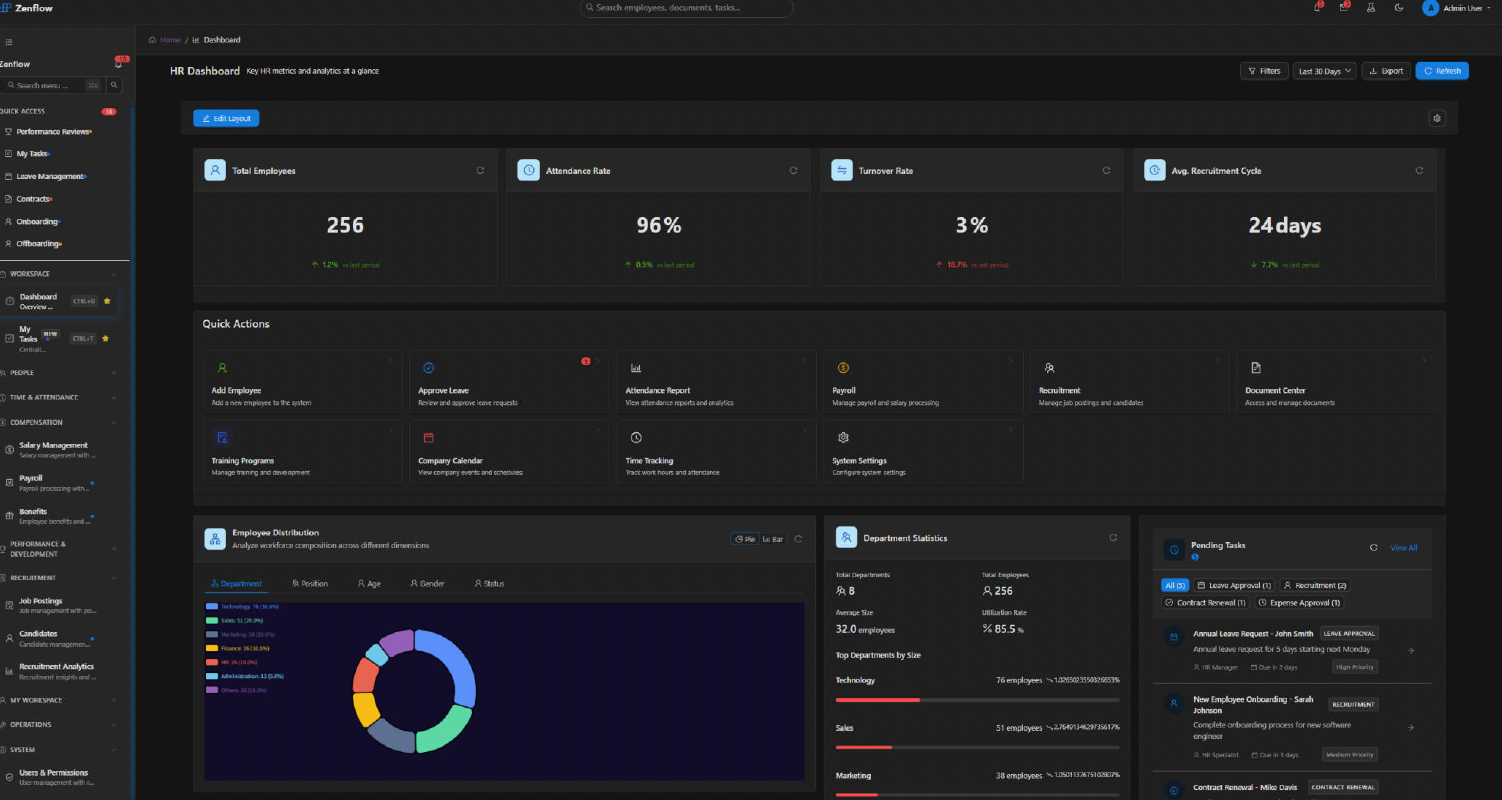Click the dashboard settings gear icon
The image size is (1502, 800).
coord(1437,118)
